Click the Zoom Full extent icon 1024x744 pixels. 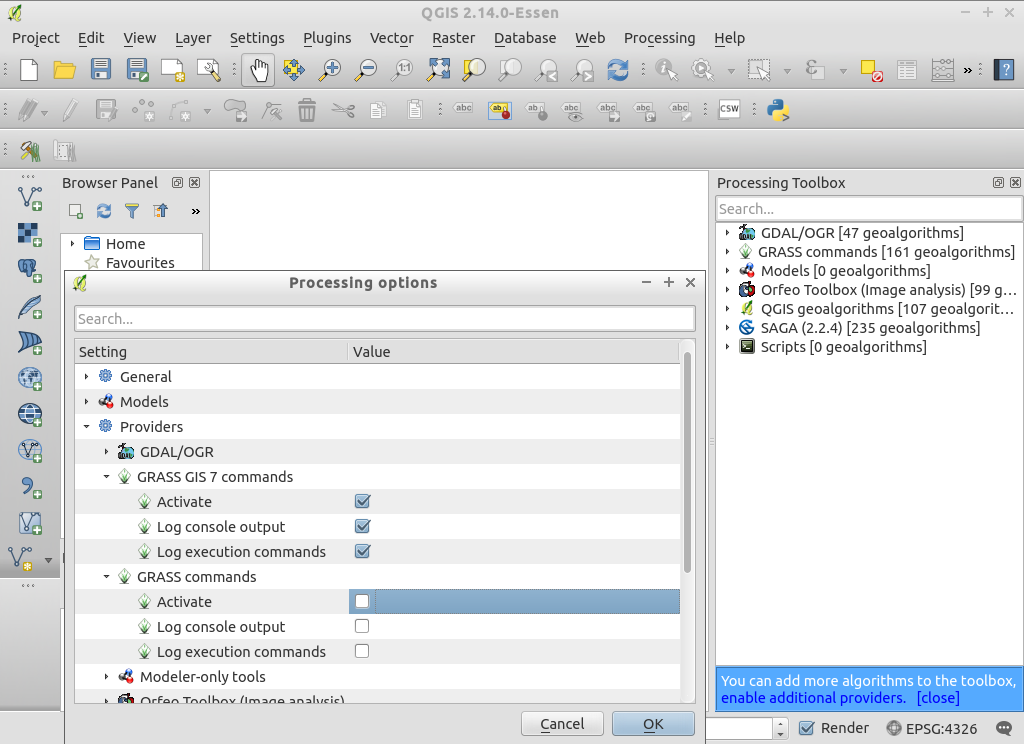click(438, 69)
